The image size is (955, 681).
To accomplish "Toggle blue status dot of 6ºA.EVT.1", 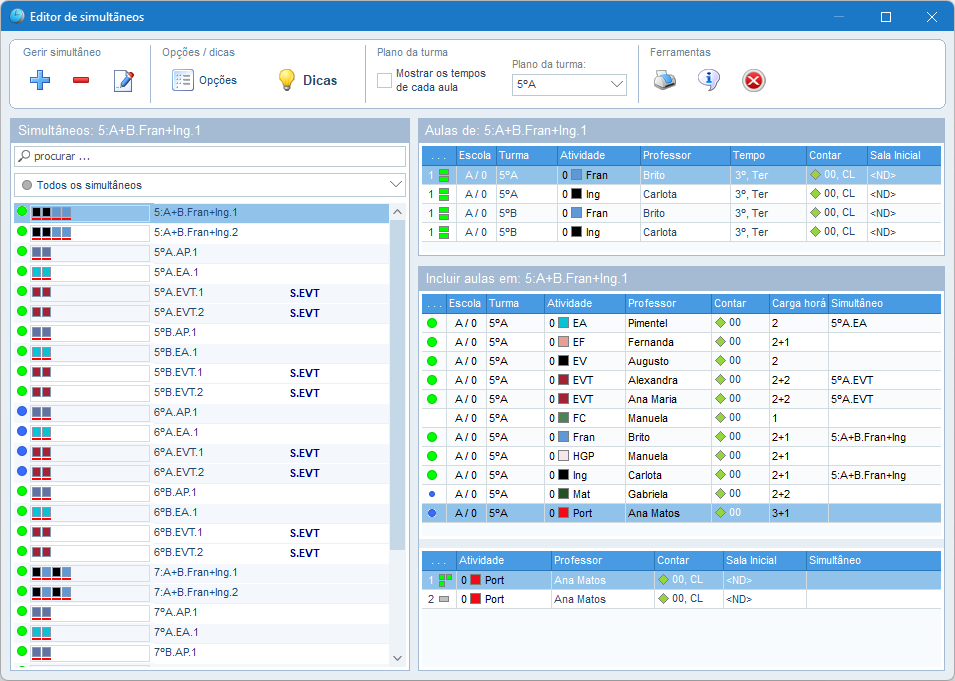I will (x=22, y=451).
